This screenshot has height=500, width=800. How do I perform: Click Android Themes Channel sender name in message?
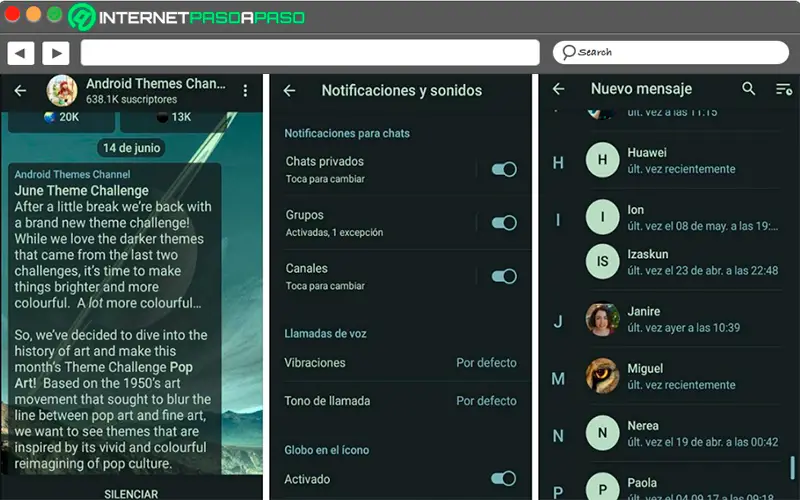[72, 174]
